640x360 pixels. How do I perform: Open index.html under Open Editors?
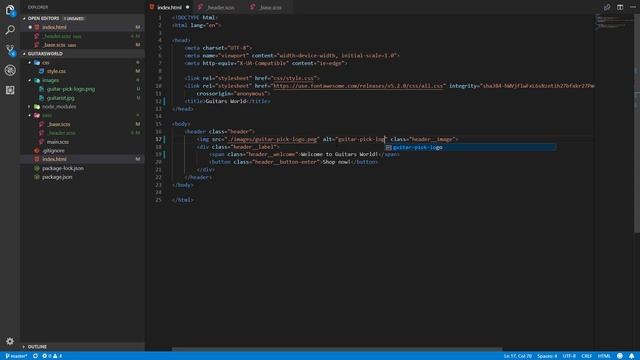54,27
